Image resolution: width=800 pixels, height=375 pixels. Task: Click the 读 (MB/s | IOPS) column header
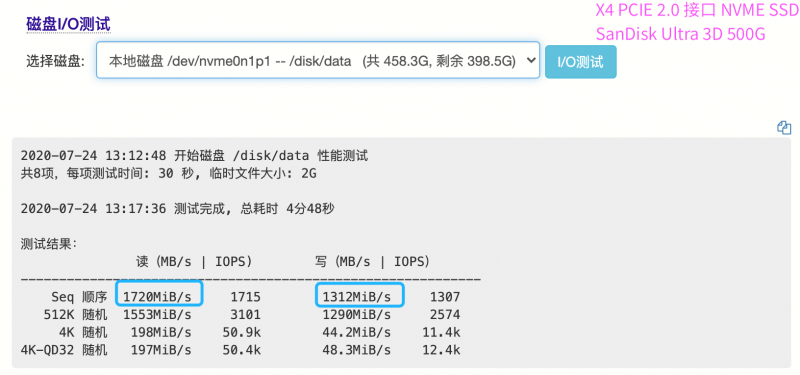point(194,261)
